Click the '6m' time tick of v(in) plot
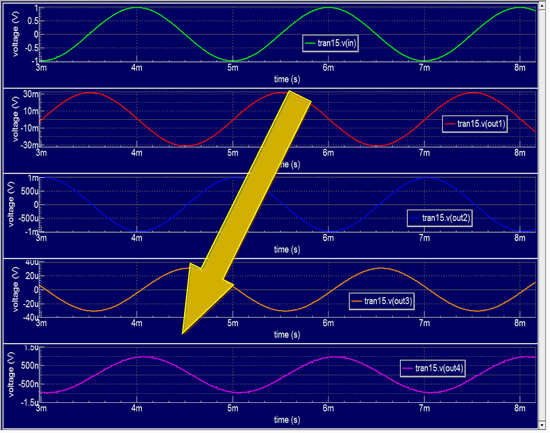550x433 pixels. (328, 68)
